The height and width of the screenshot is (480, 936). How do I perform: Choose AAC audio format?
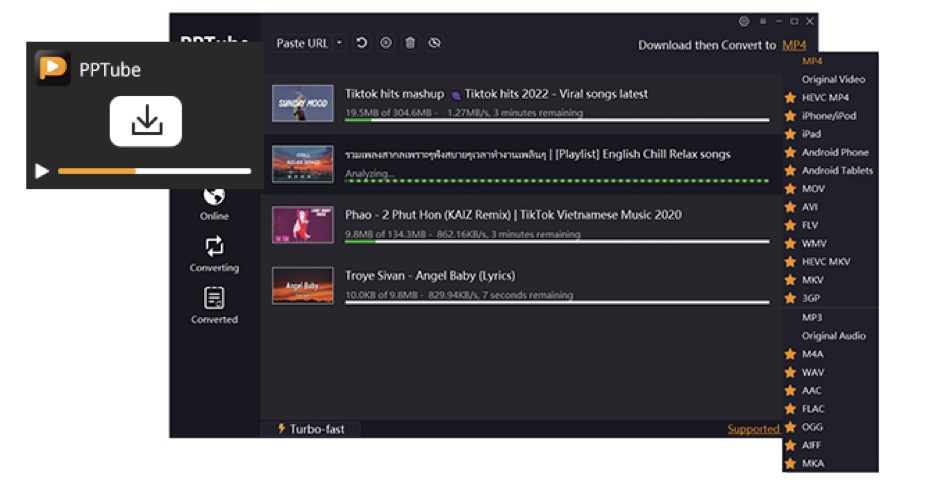pyautogui.click(x=811, y=390)
